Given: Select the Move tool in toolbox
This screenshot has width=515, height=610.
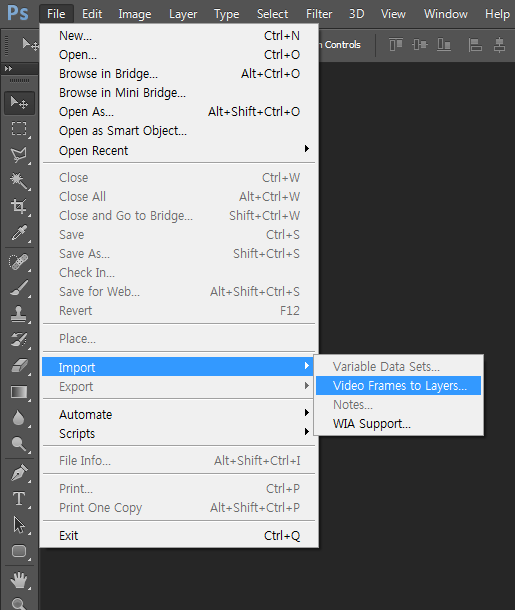Looking at the screenshot, I should click(19, 103).
